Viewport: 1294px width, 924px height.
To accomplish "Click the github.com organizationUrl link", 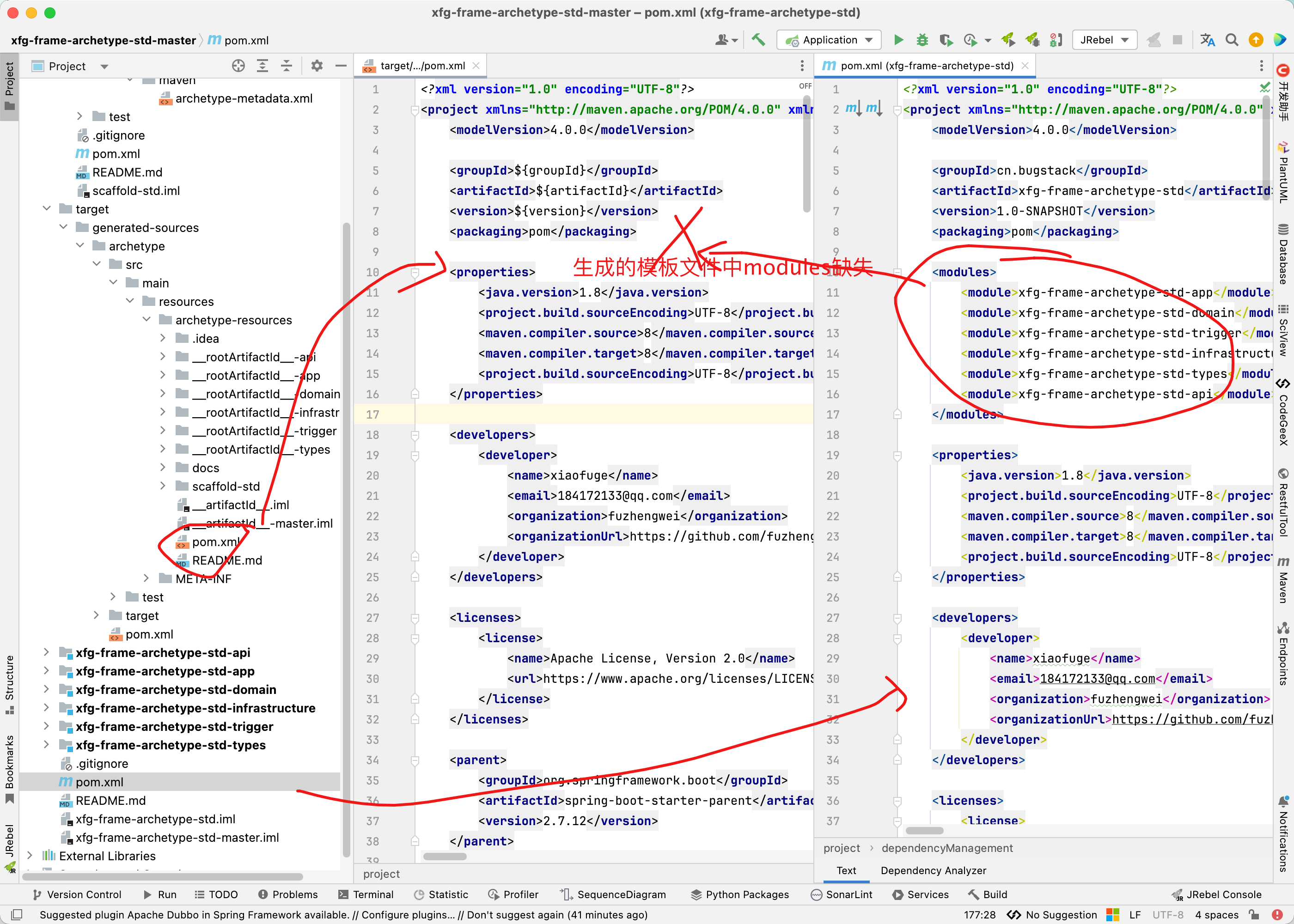I will [x=1191, y=719].
